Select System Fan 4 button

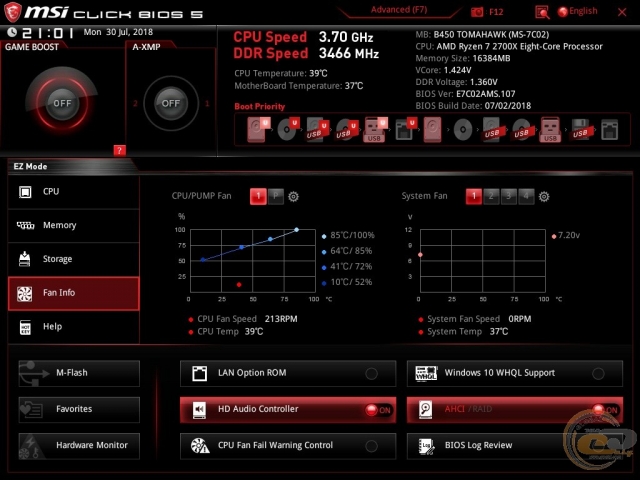point(526,196)
